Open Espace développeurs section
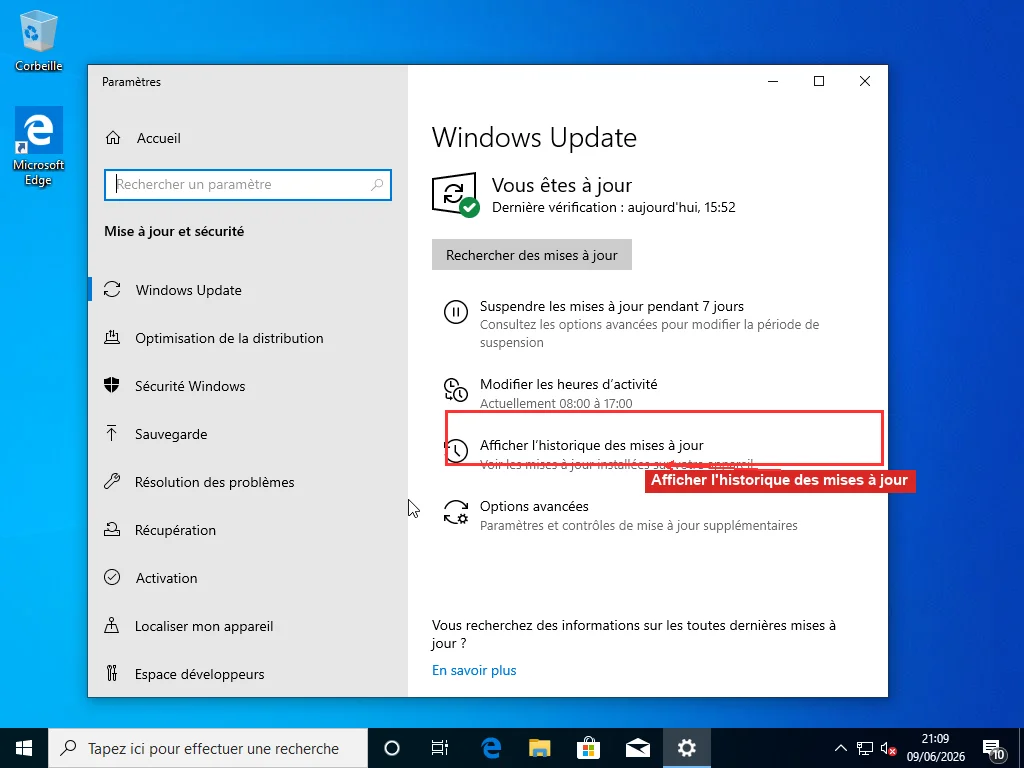This screenshot has width=1024, height=768. pyautogui.click(x=248, y=673)
